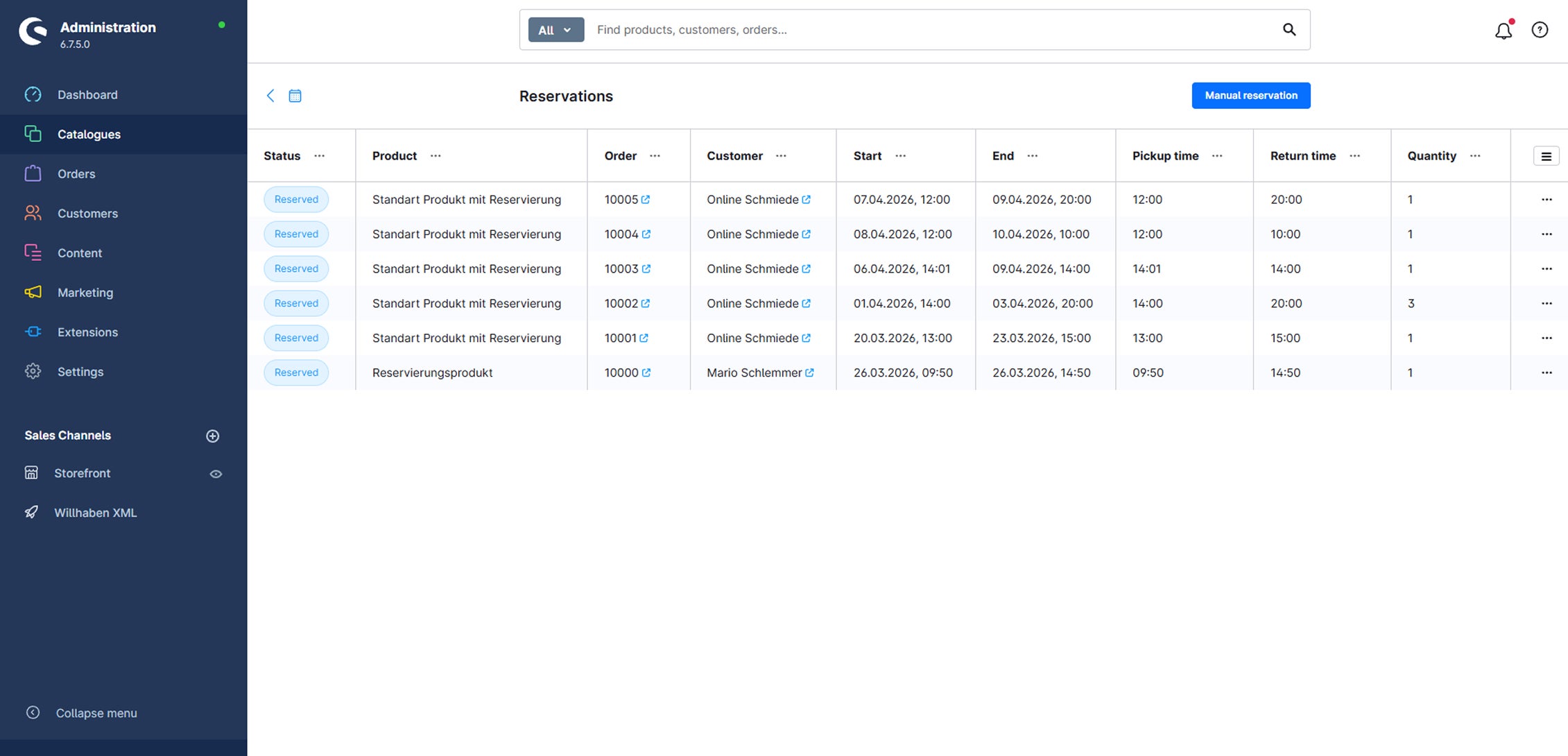This screenshot has width=1568, height=756.
Task: Click the Sales Channels heading
Action: pyautogui.click(x=68, y=436)
